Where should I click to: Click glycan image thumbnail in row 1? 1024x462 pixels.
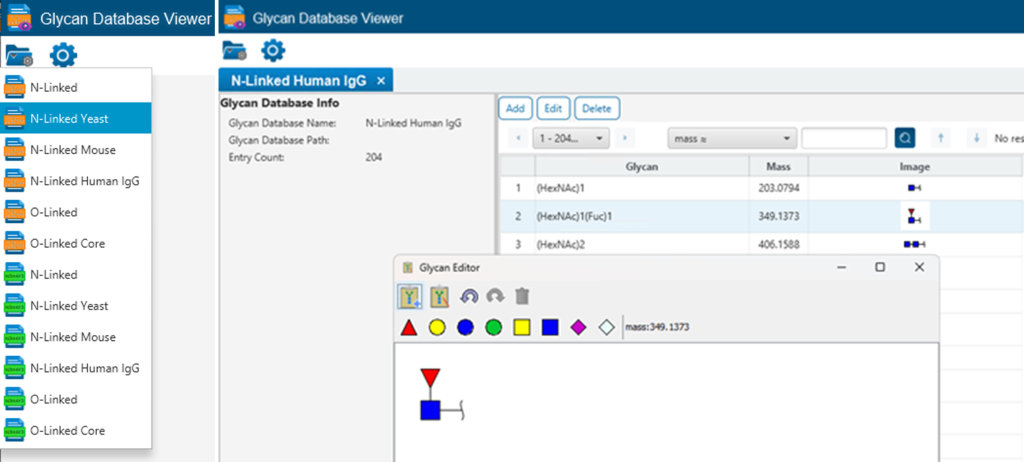914,188
